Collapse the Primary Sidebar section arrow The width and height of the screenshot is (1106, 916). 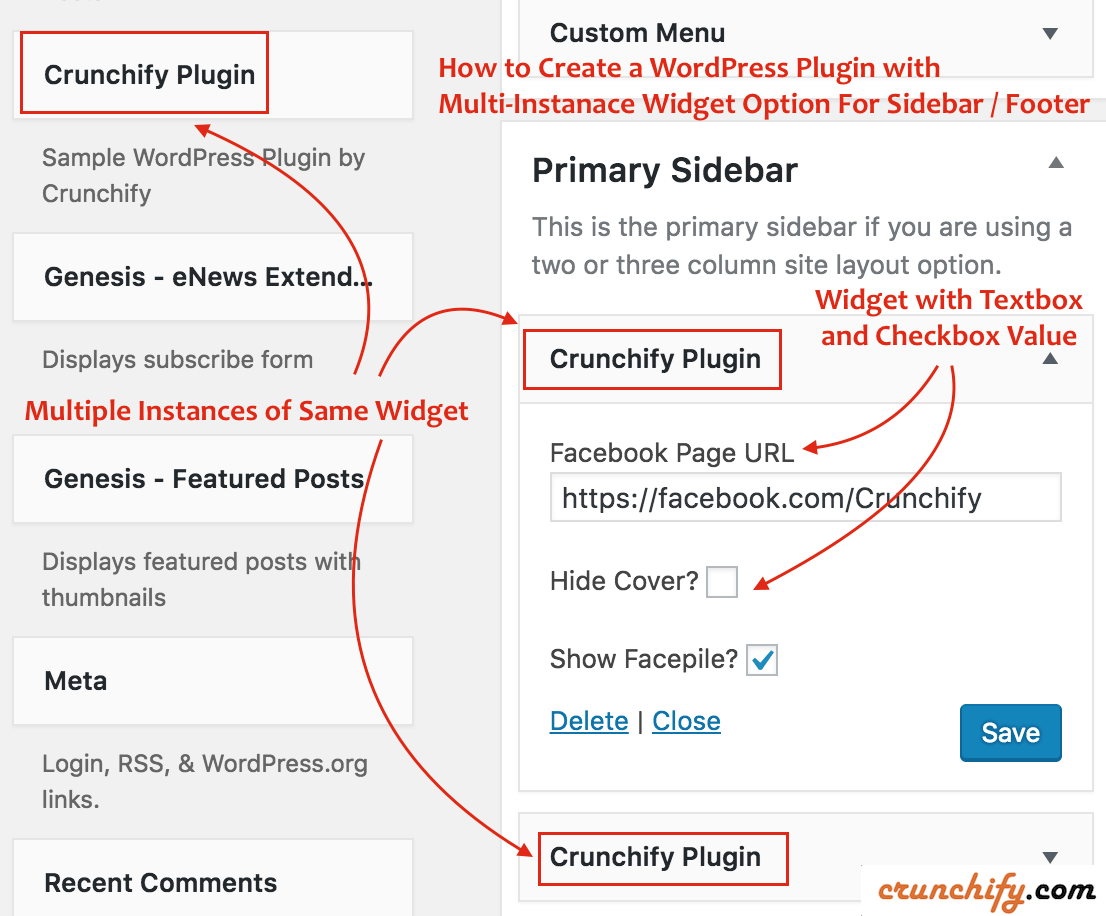pyautogui.click(x=1056, y=163)
